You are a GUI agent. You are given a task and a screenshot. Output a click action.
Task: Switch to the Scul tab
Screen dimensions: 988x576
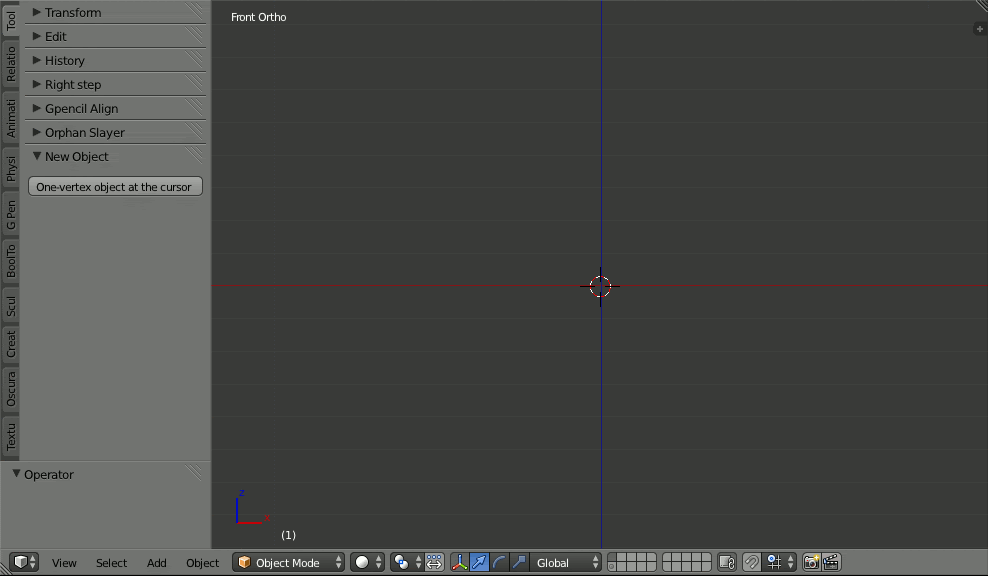click(11, 306)
